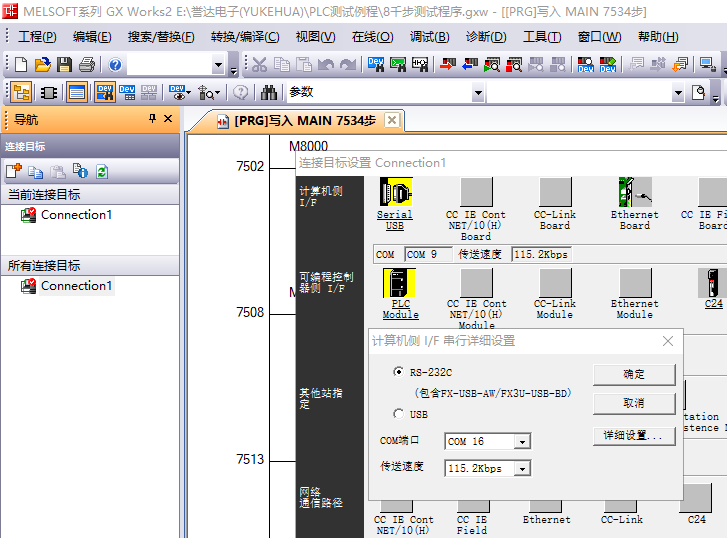727x538 pixels.
Task: Open the blue question mark help icon
Action: [x=115, y=64]
